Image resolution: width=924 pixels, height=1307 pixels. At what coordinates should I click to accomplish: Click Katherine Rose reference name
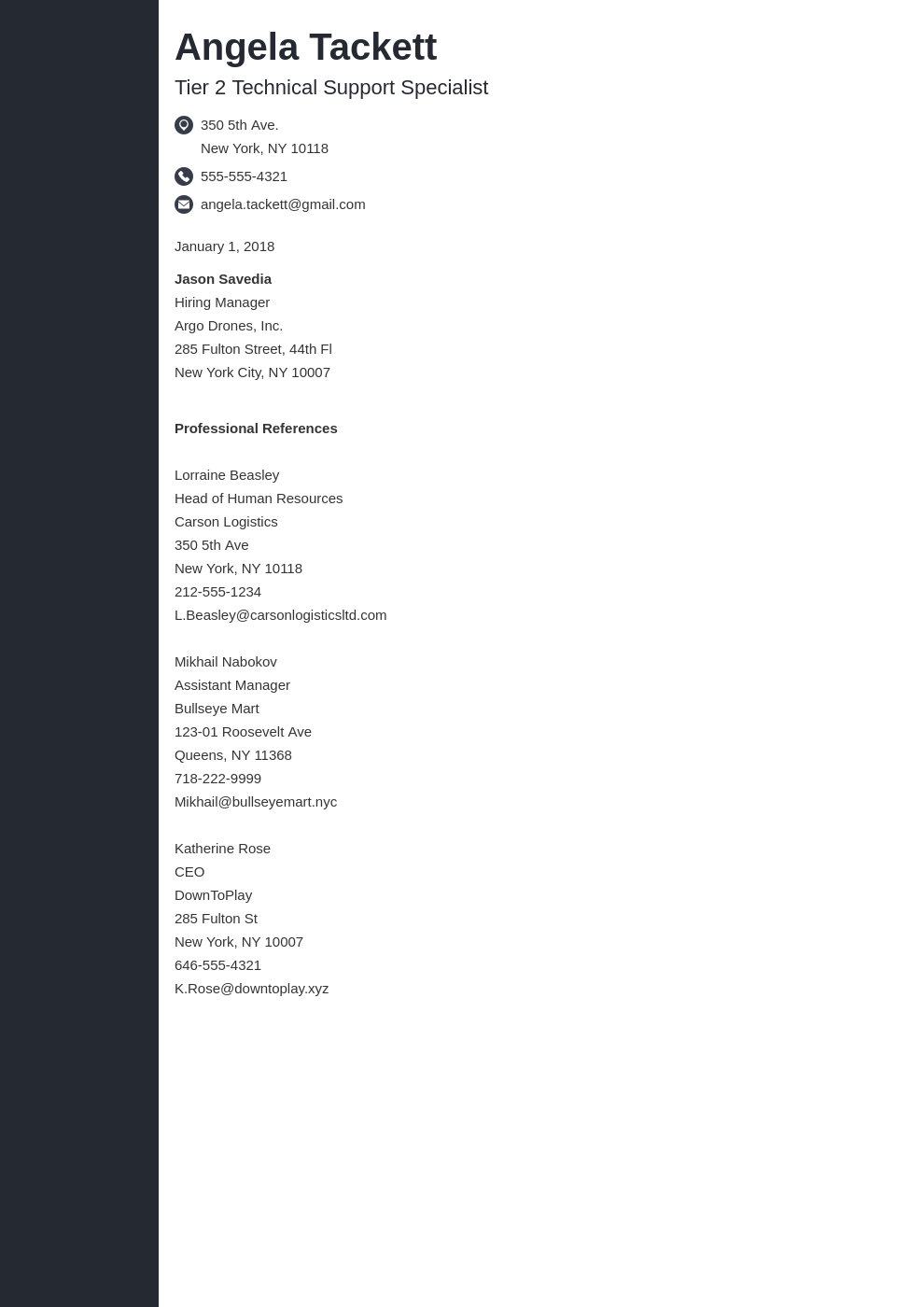tap(222, 849)
